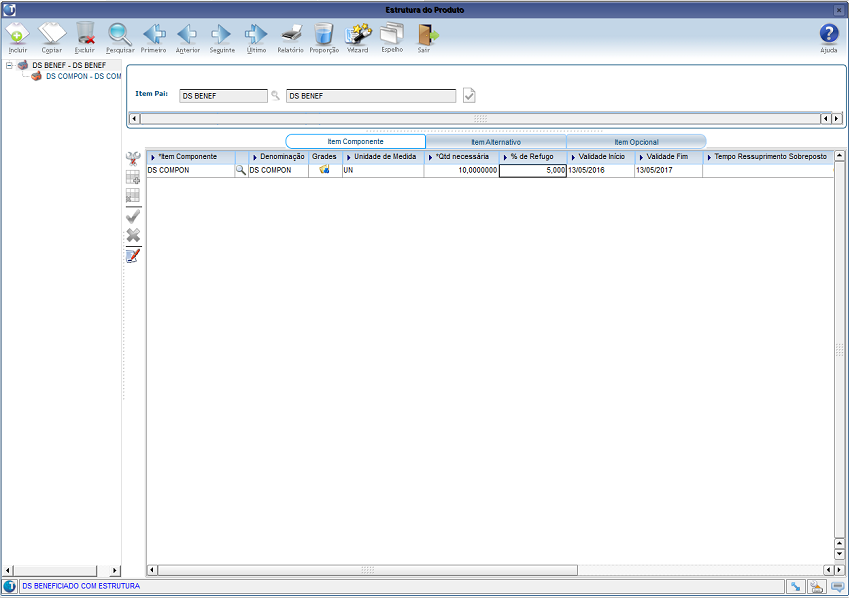Close the Estrutura do Produto window

click(839, 10)
